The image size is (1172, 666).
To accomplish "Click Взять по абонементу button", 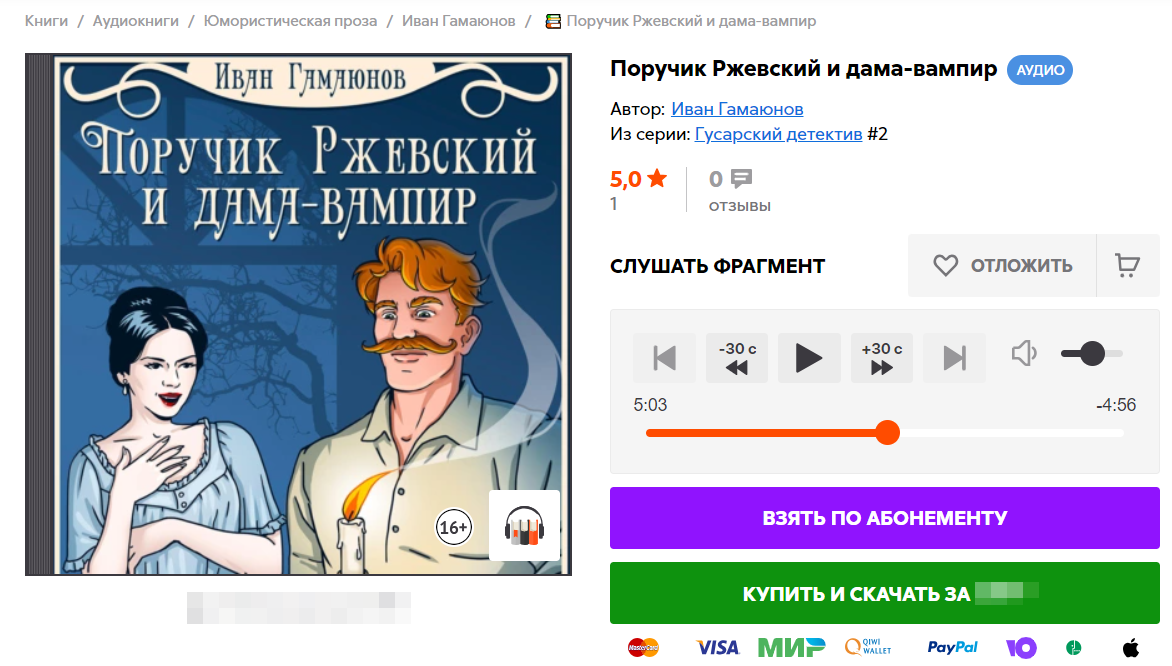I will pyautogui.click(x=884, y=518).
